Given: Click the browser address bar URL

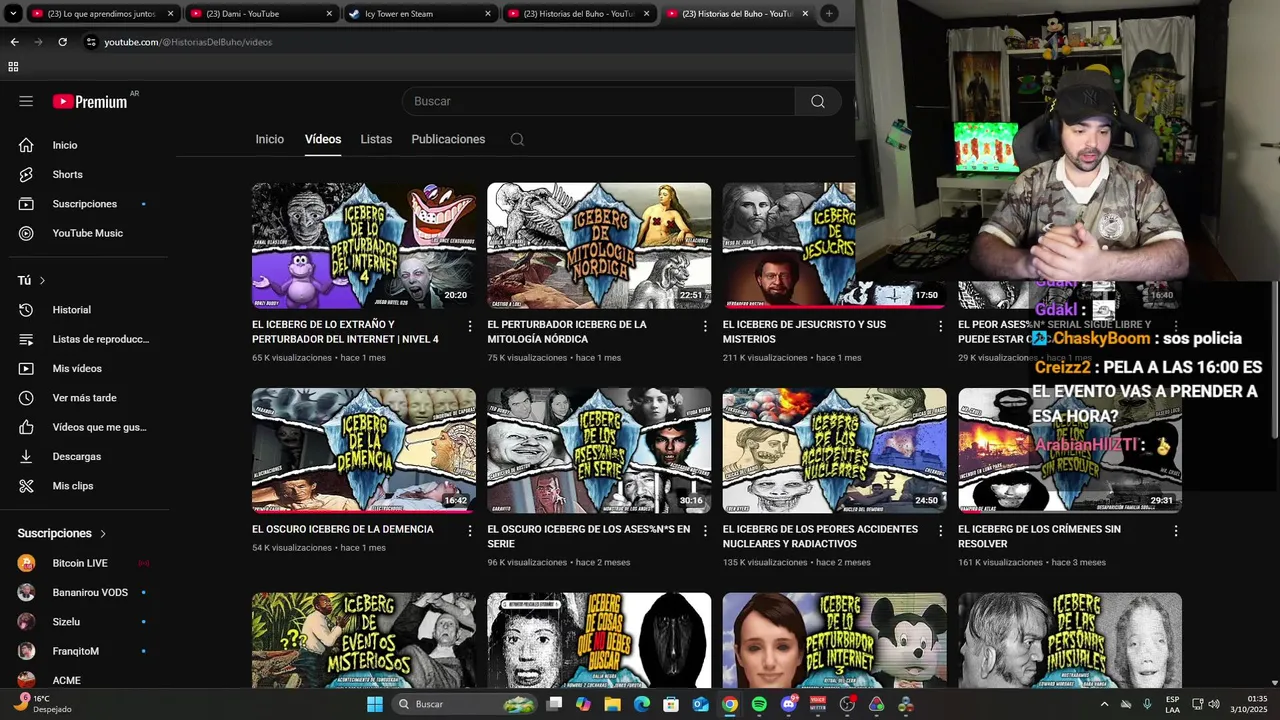Looking at the screenshot, I should [188, 42].
